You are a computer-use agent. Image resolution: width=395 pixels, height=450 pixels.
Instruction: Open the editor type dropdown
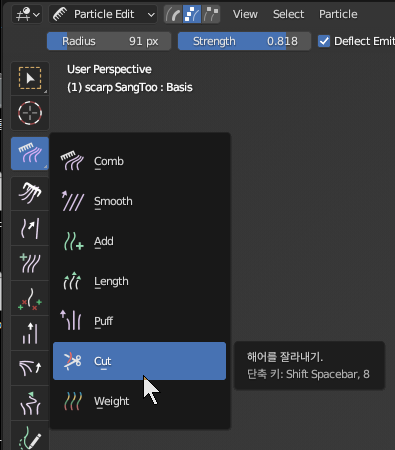pos(27,14)
